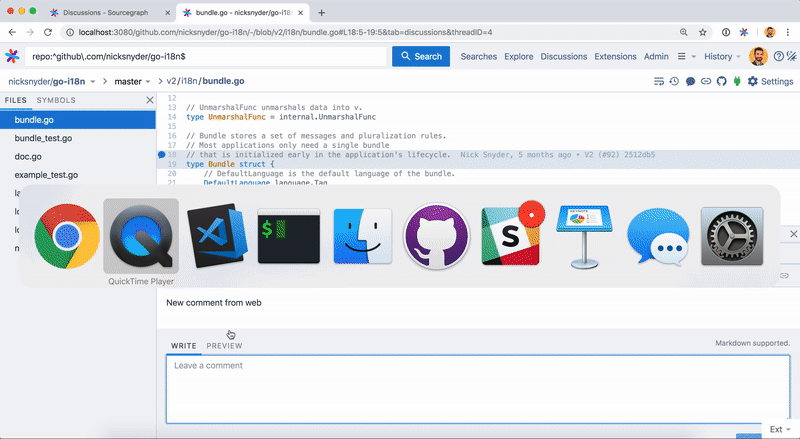Select bundle.go in file tree

pos(78,120)
